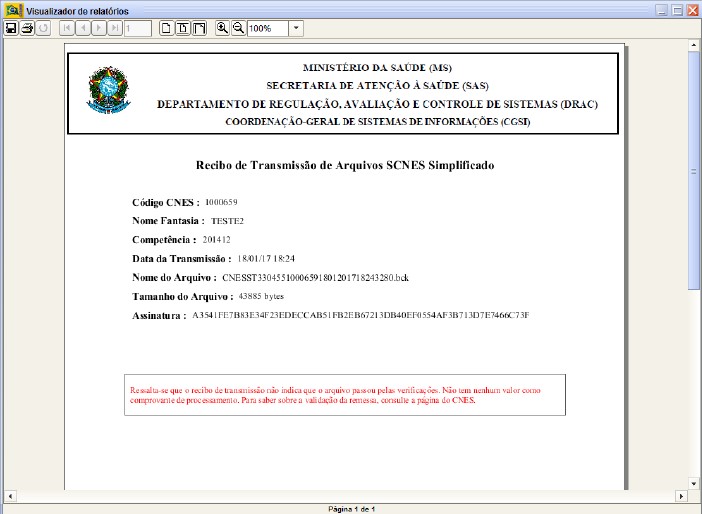Click the 100% zoom input field

coord(267,28)
